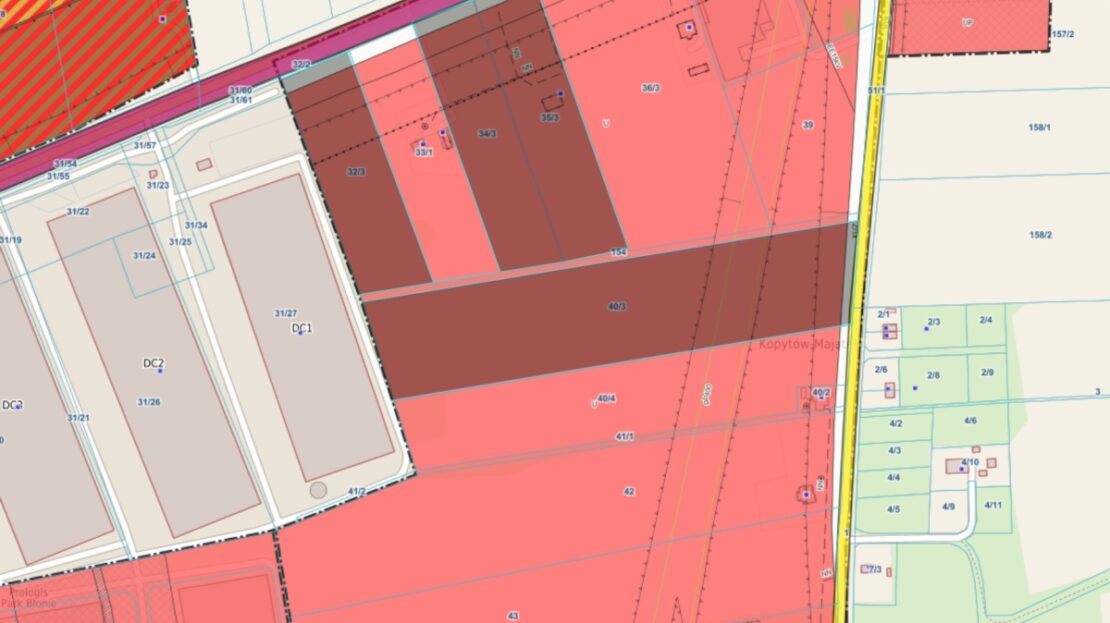Select parcel 42 in red zone
Screen dimensions: 1110x623
(x=629, y=491)
